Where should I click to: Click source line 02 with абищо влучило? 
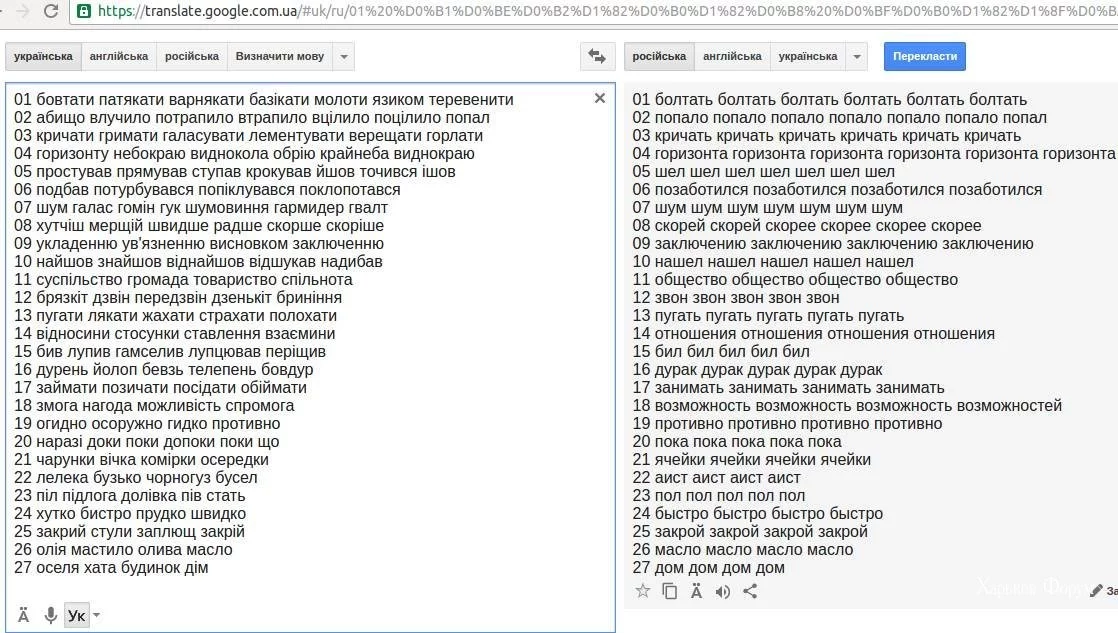(x=252, y=117)
